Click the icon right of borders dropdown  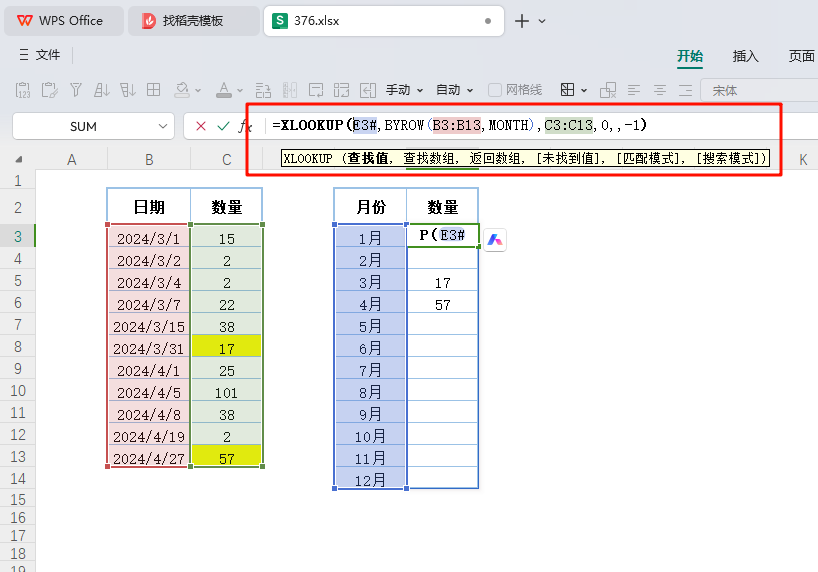pyautogui.click(x=608, y=90)
